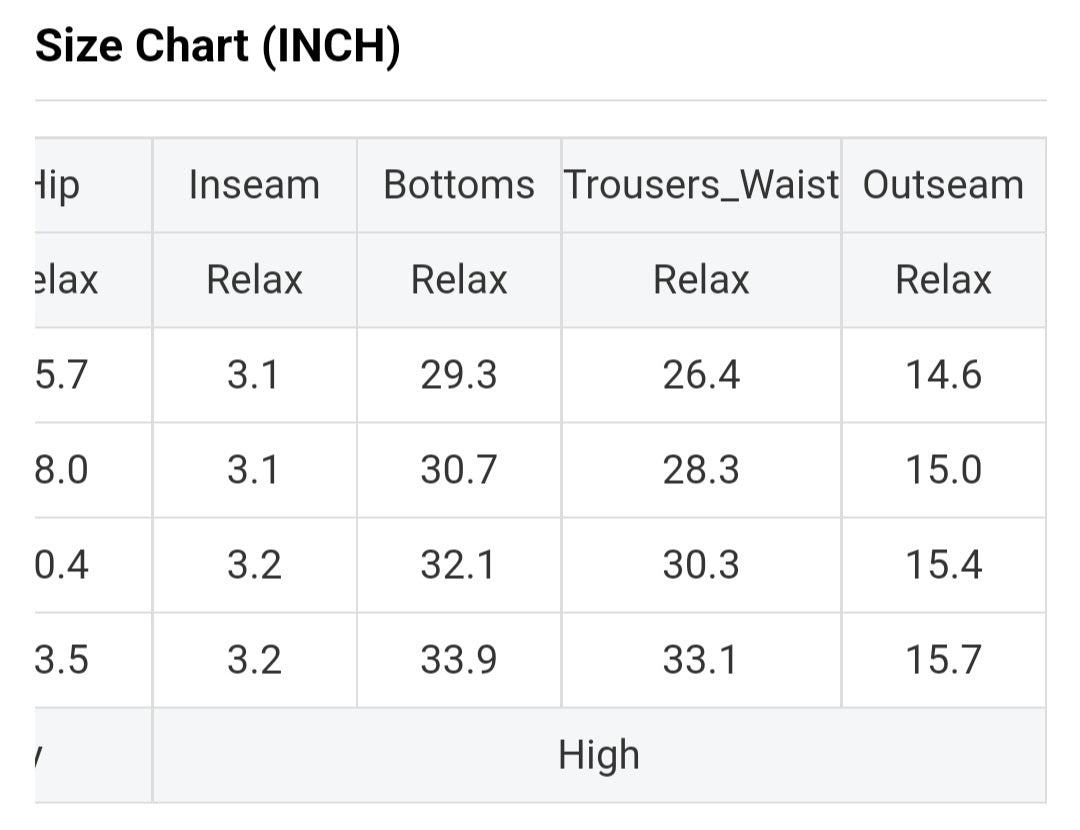Select the Outseam value 14.6
The width and height of the screenshot is (1080, 830).
pos(943,375)
